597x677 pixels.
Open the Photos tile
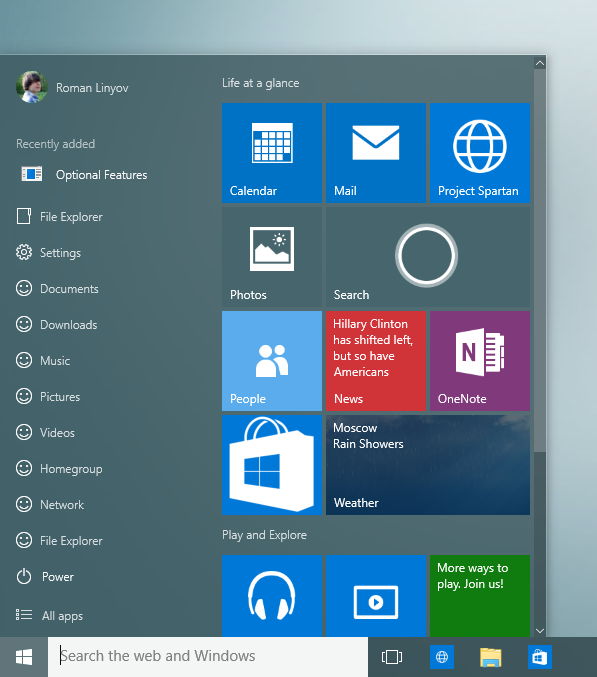pyautogui.click(x=272, y=257)
